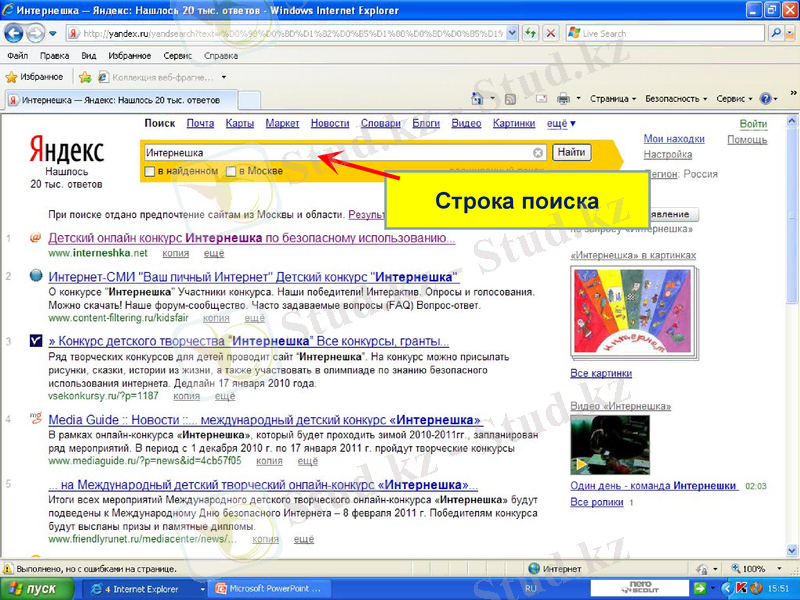Image resolution: width=800 pixels, height=600 pixels.
Task: Tick the "в Москве" checkbox
Action: coord(231,172)
